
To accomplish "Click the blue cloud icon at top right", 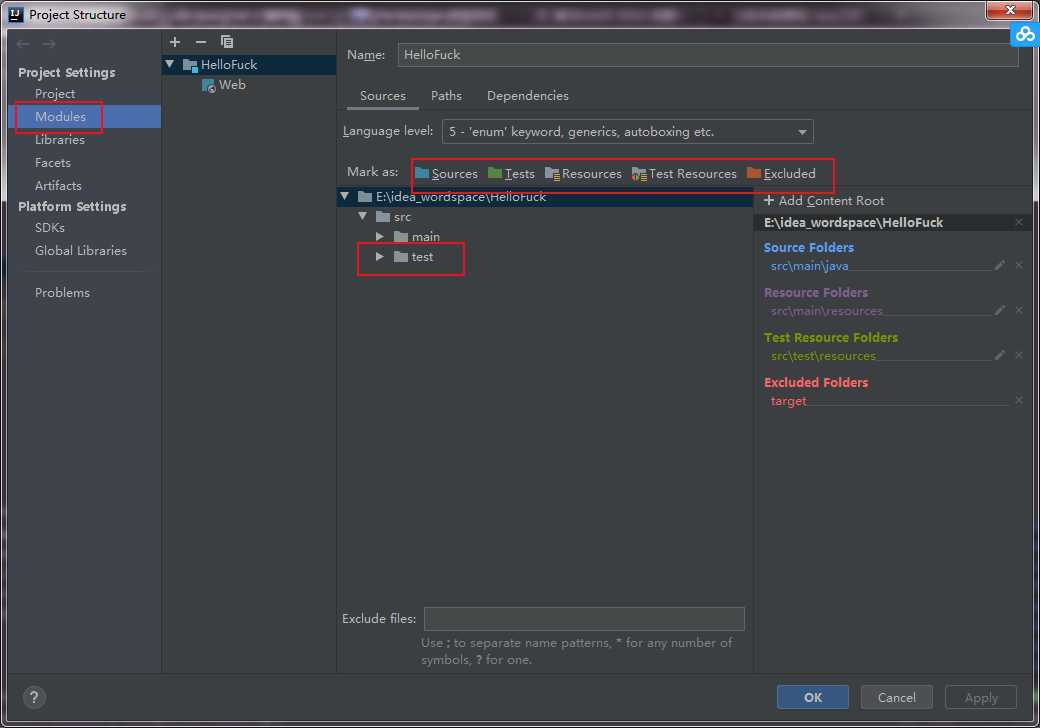I will [1025, 34].
